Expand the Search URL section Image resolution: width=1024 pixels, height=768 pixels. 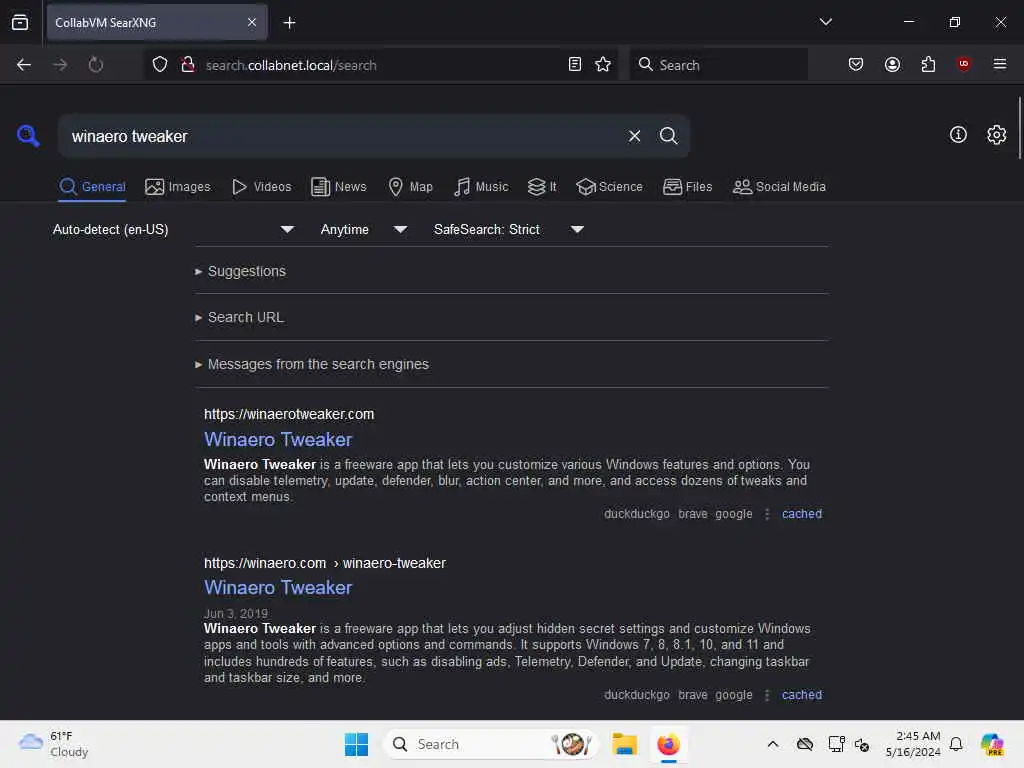240,317
